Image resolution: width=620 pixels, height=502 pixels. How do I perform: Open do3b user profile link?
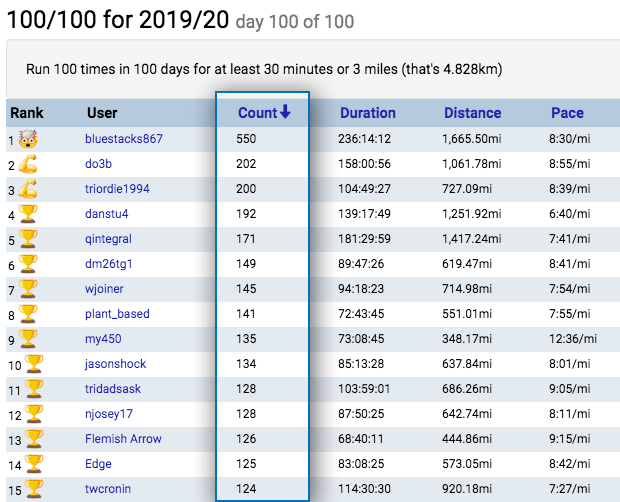pos(98,164)
